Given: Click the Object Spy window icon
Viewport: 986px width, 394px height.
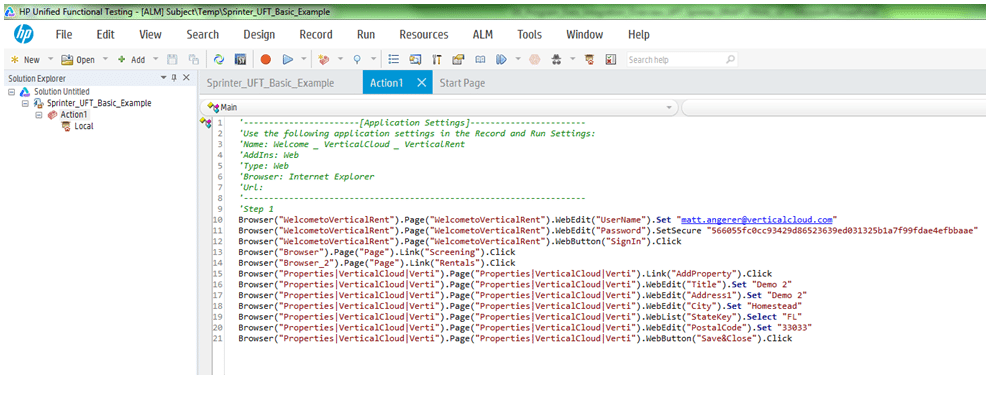Looking at the screenshot, I should [415, 60].
